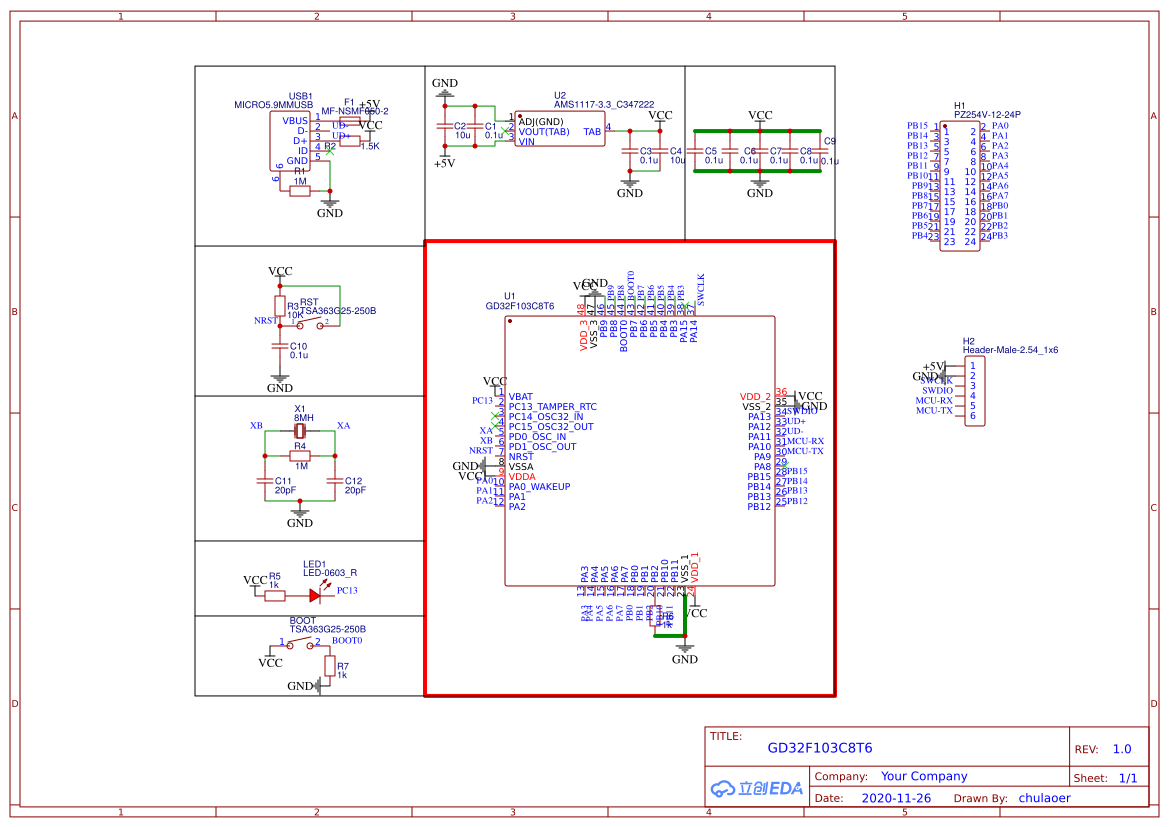Click the date 2020-11-26 in title block
This screenshot has height=827, width=1169.
(x=895, y=799)
